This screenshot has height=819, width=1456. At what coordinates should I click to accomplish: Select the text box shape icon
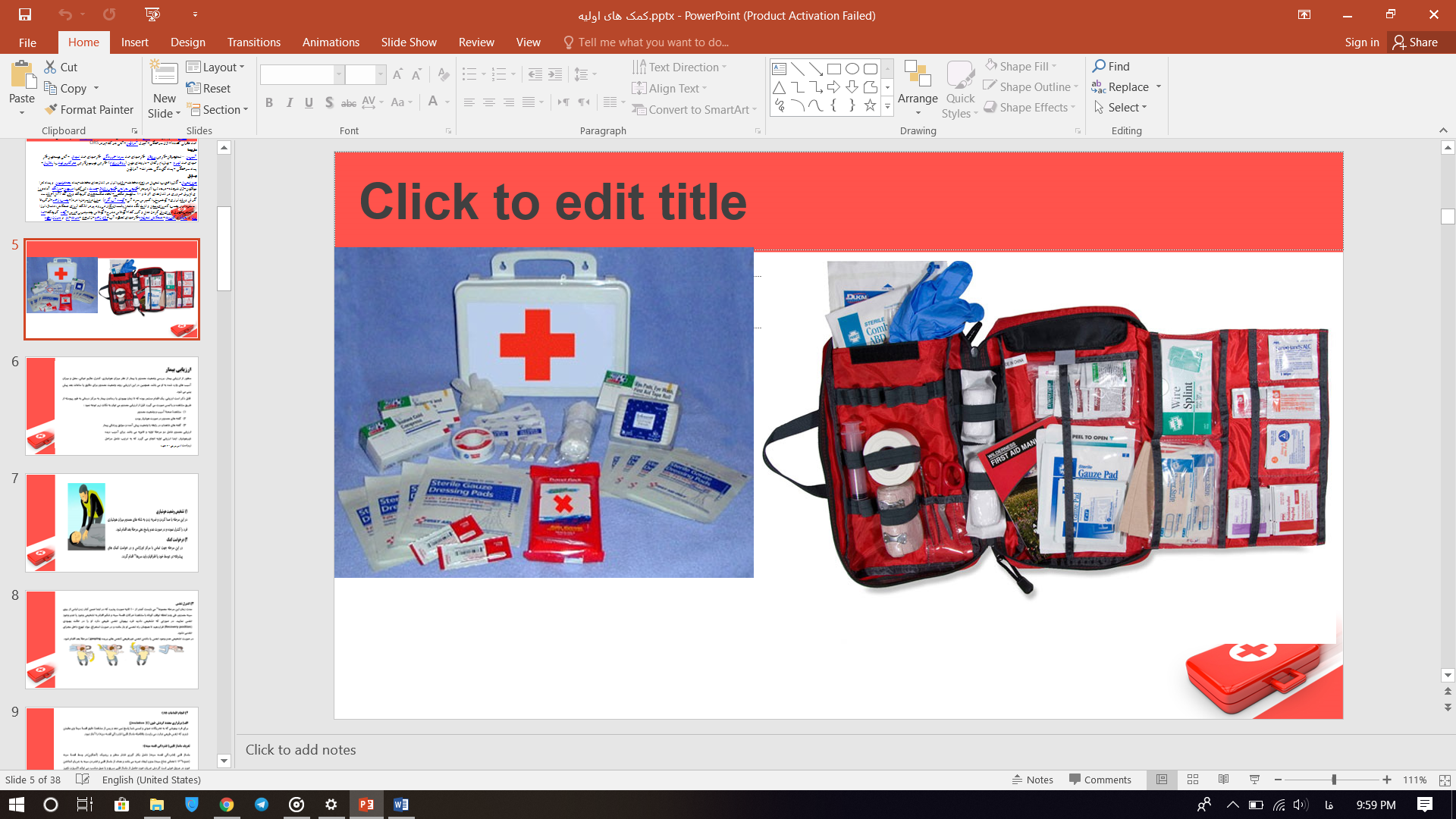[x=779, y=68]
